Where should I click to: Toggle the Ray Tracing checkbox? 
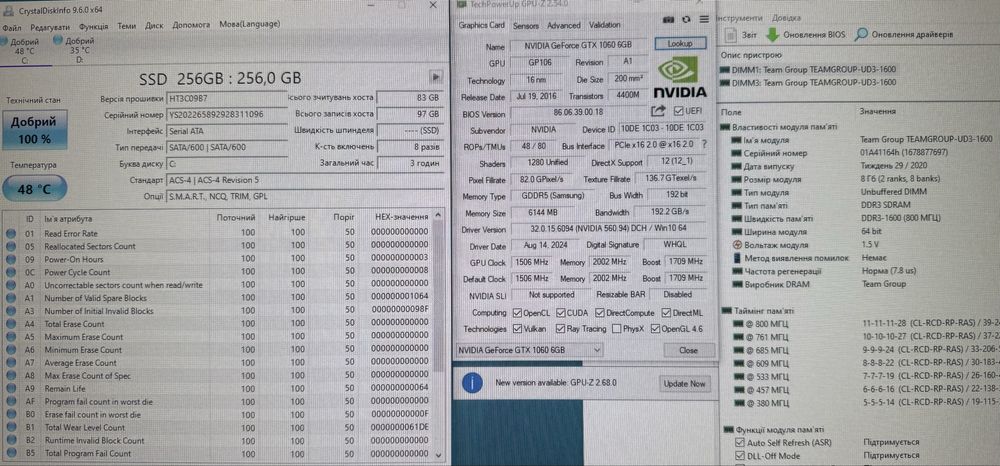[561, 329]
